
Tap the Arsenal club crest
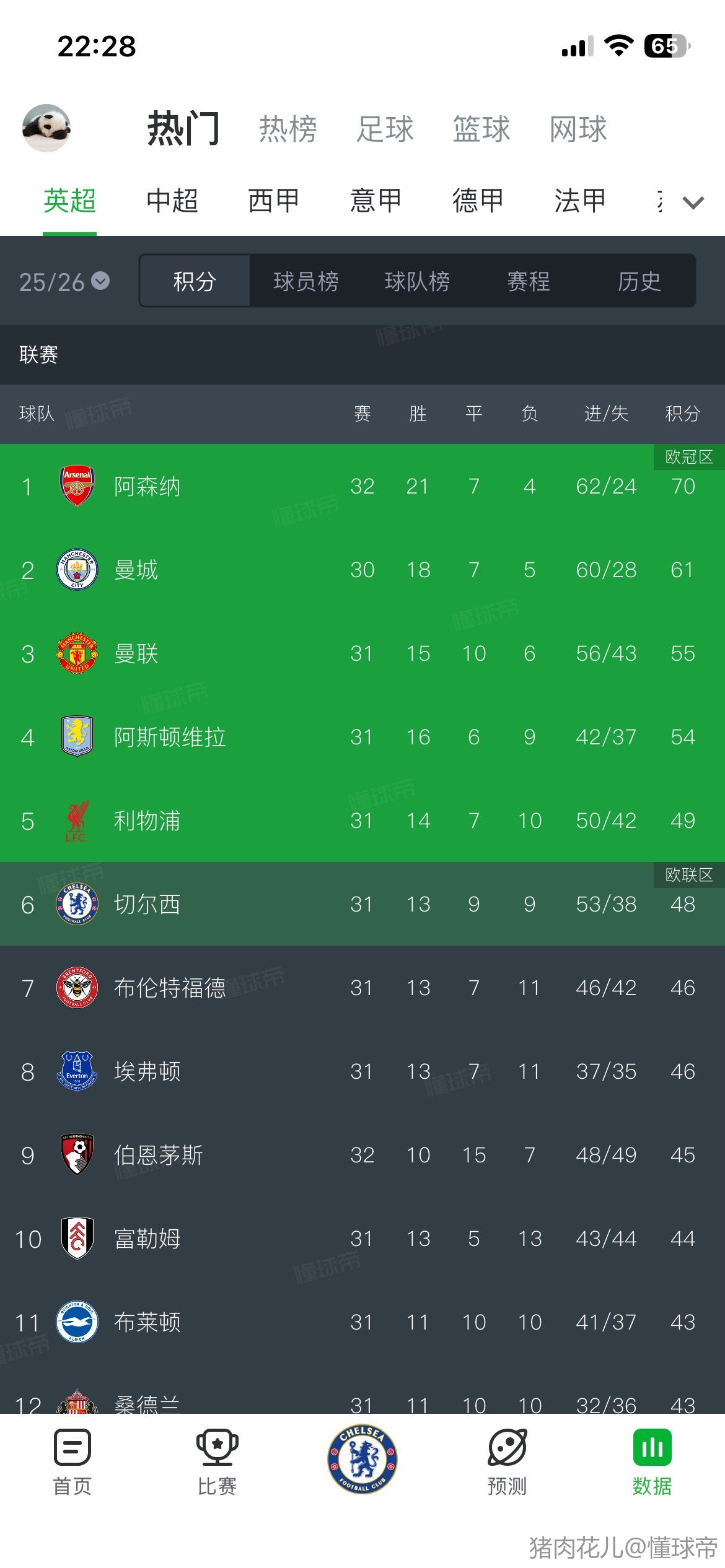pyautogui.click(x=77, y=486)
